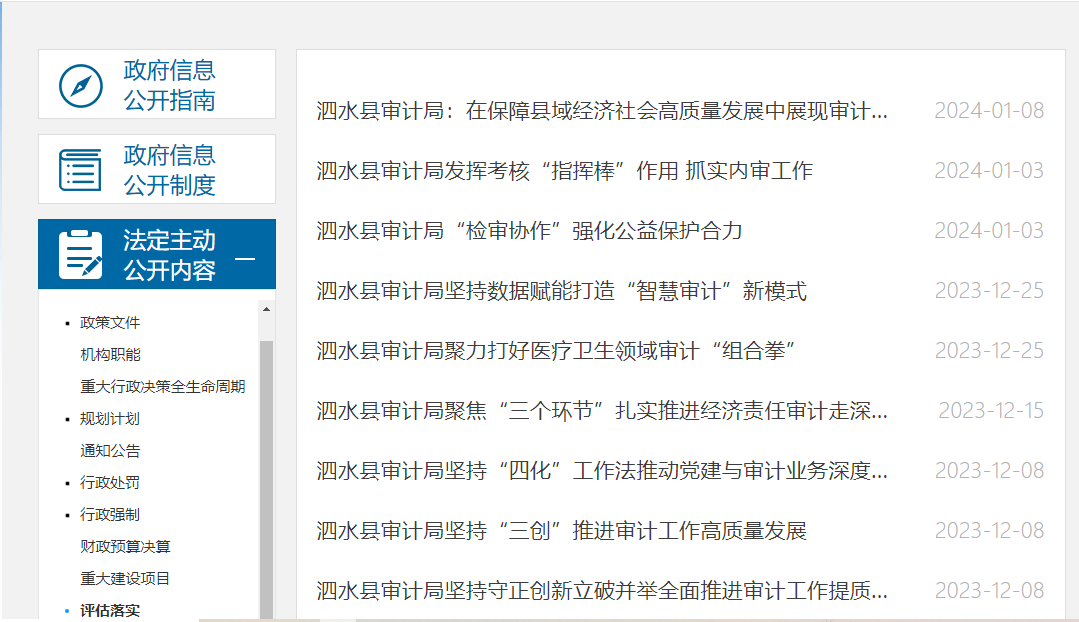
Task: Open article 聚力打好医疗卫生领域审计“组合拳”
Action: pyautogui.click(x=556, y=350)
